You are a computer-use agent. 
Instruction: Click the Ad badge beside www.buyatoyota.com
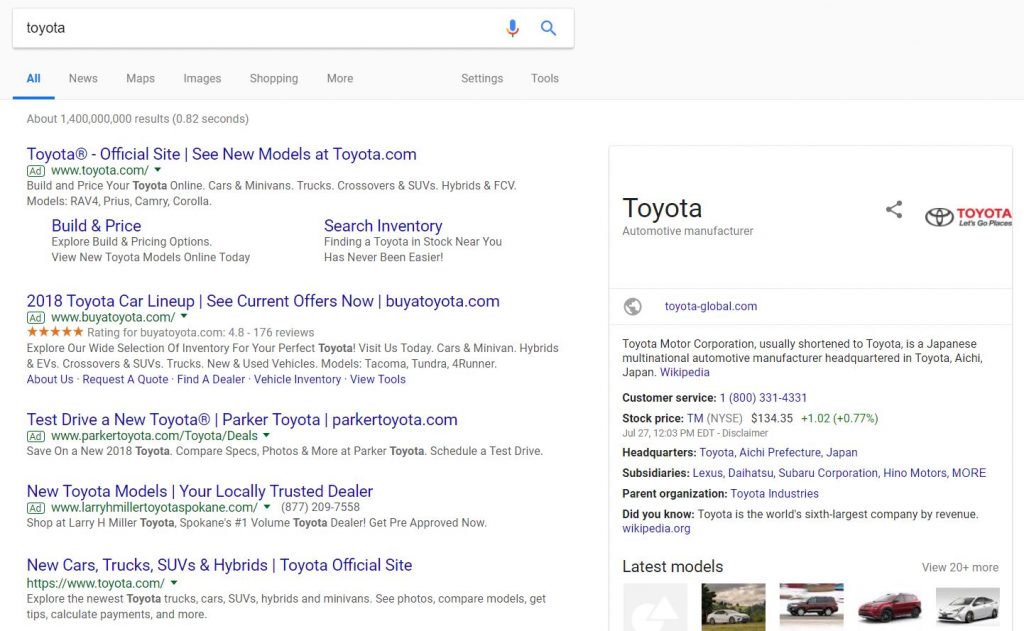36,318
